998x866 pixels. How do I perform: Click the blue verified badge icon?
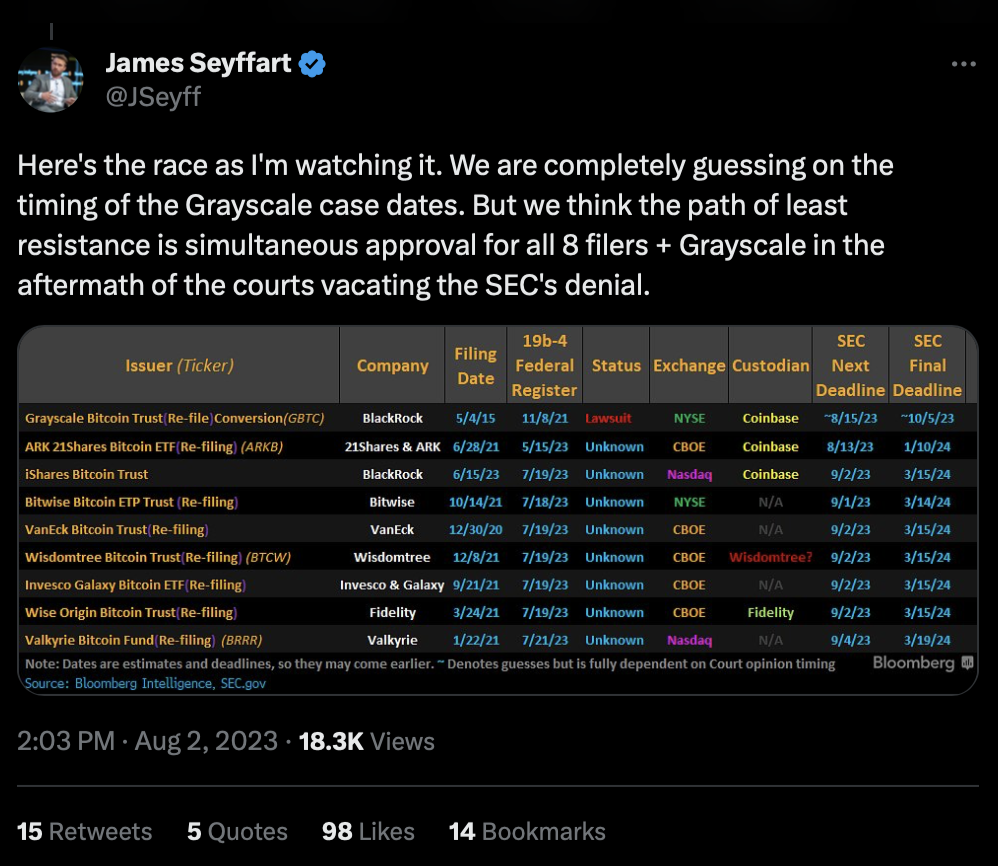(312, 64)
